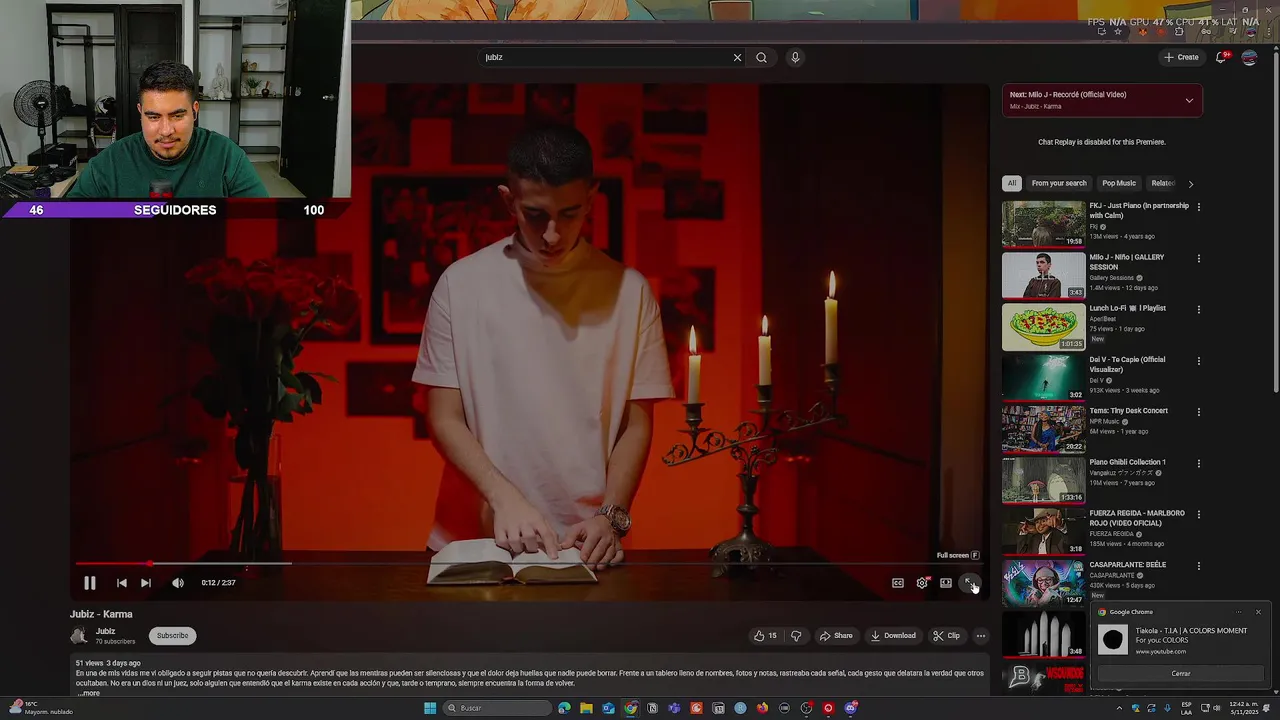Open the Create menu
1280x720 pixels.
[1181, 57]
